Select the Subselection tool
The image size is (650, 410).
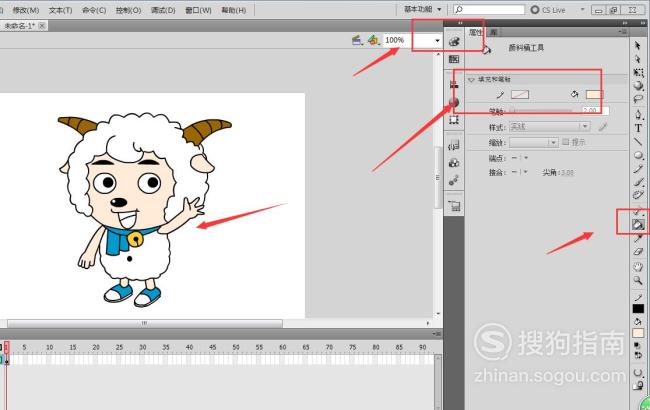click(638, 59)
